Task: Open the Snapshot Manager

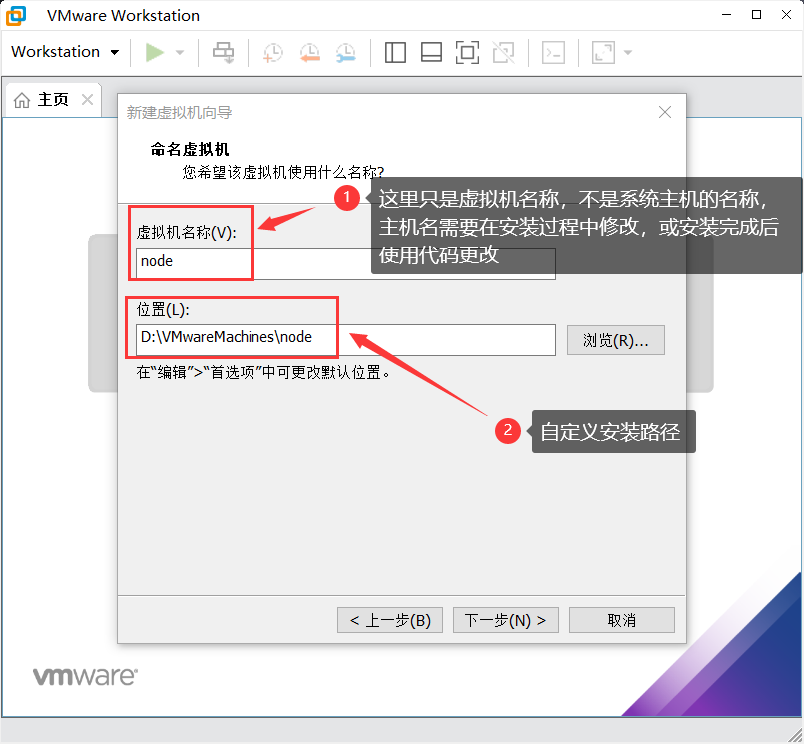Action: (345, 52)
